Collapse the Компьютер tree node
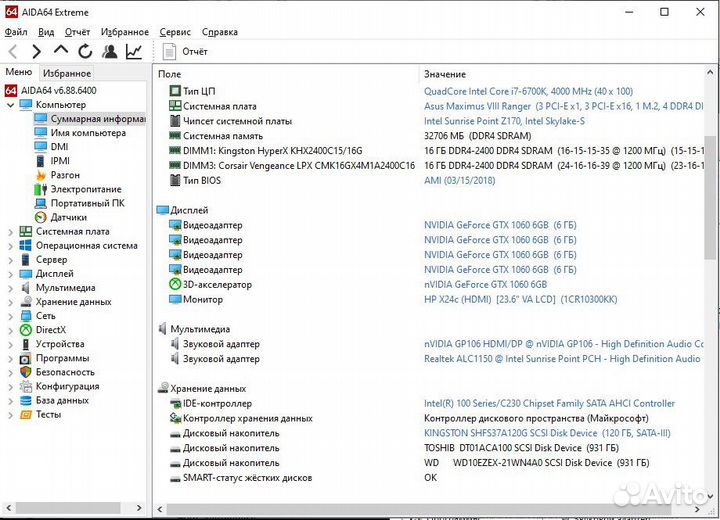Image resolution: width=720 pixels, height=520 pixels. click(x=11, y=105)
